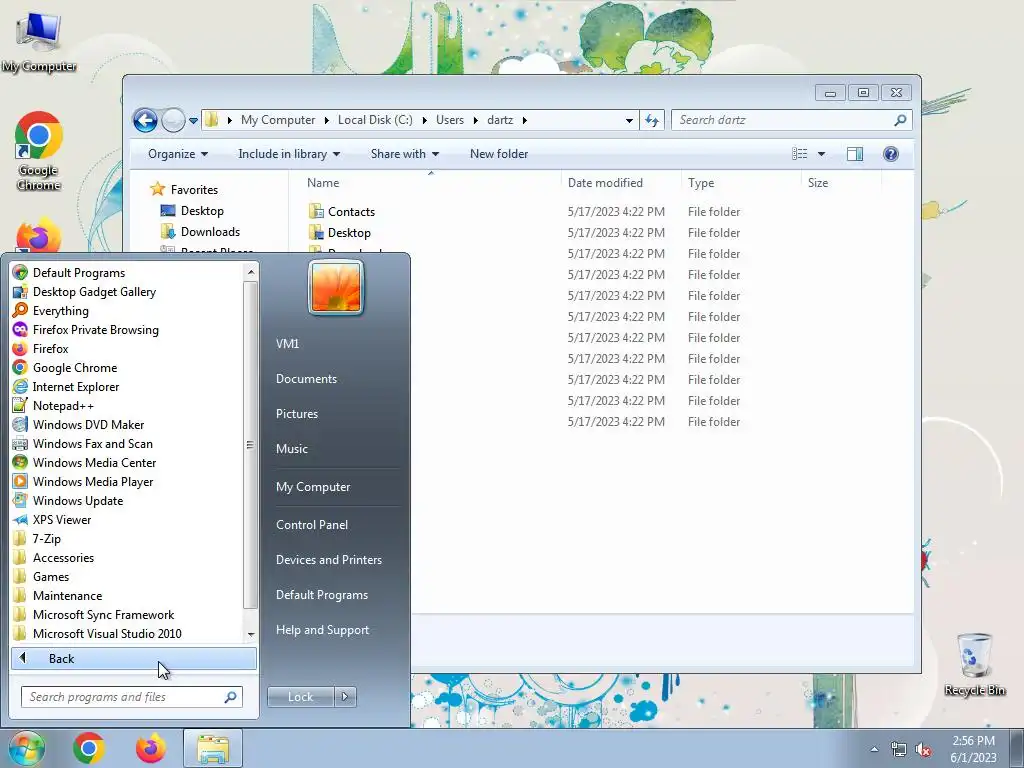Click the network tray icon

[899, 750]
